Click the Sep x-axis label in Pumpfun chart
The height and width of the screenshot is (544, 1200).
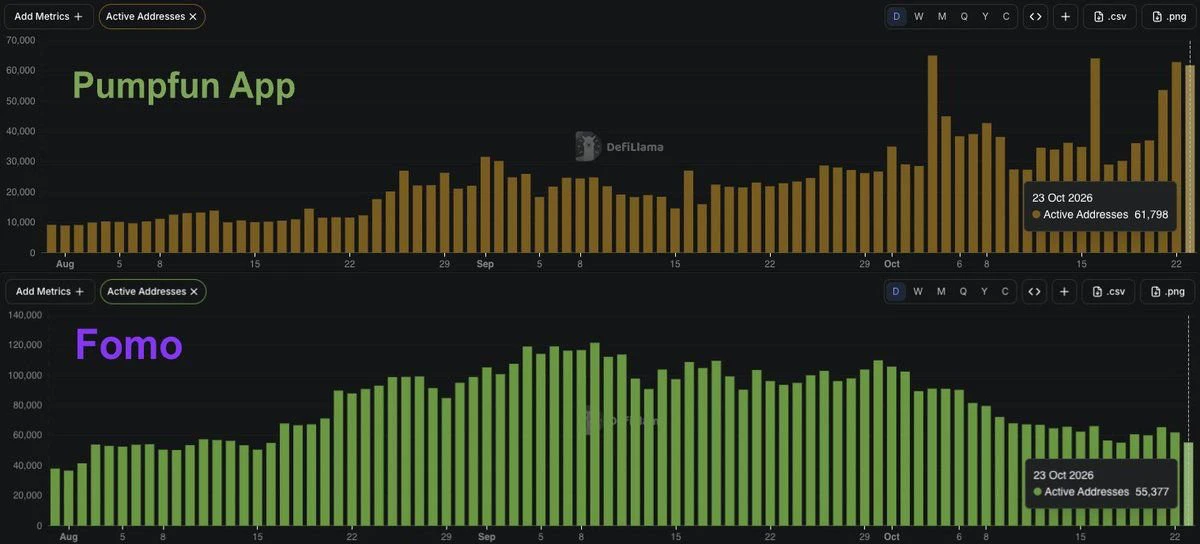pyautogui.click(x=485, y=264)
